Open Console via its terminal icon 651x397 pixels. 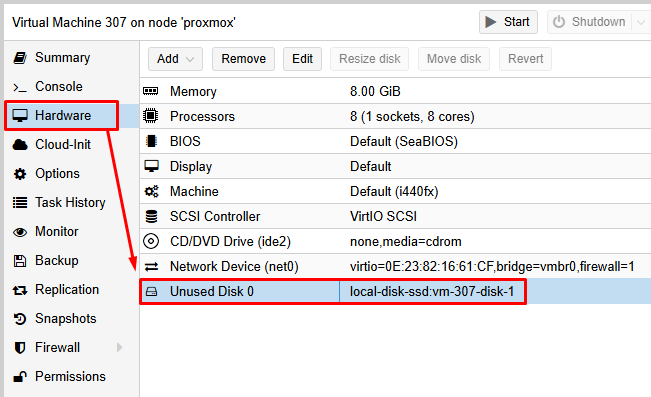coord(20,87)
